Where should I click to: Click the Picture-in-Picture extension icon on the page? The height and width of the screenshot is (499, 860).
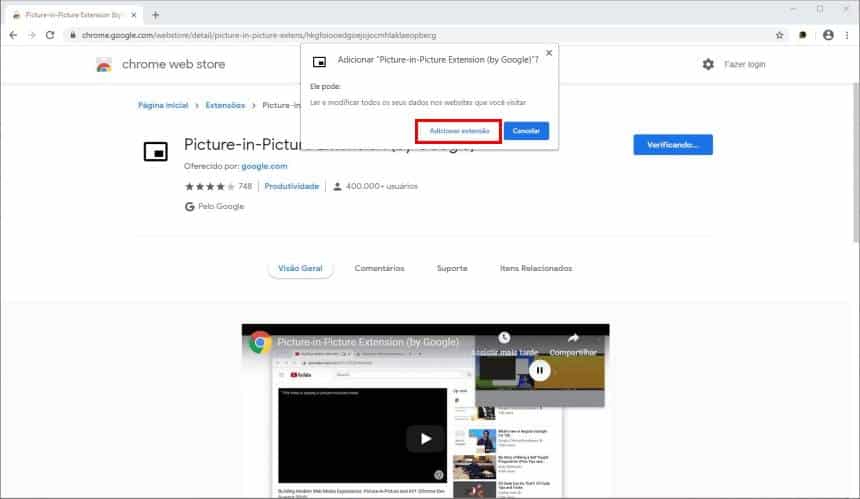point(156,151)
